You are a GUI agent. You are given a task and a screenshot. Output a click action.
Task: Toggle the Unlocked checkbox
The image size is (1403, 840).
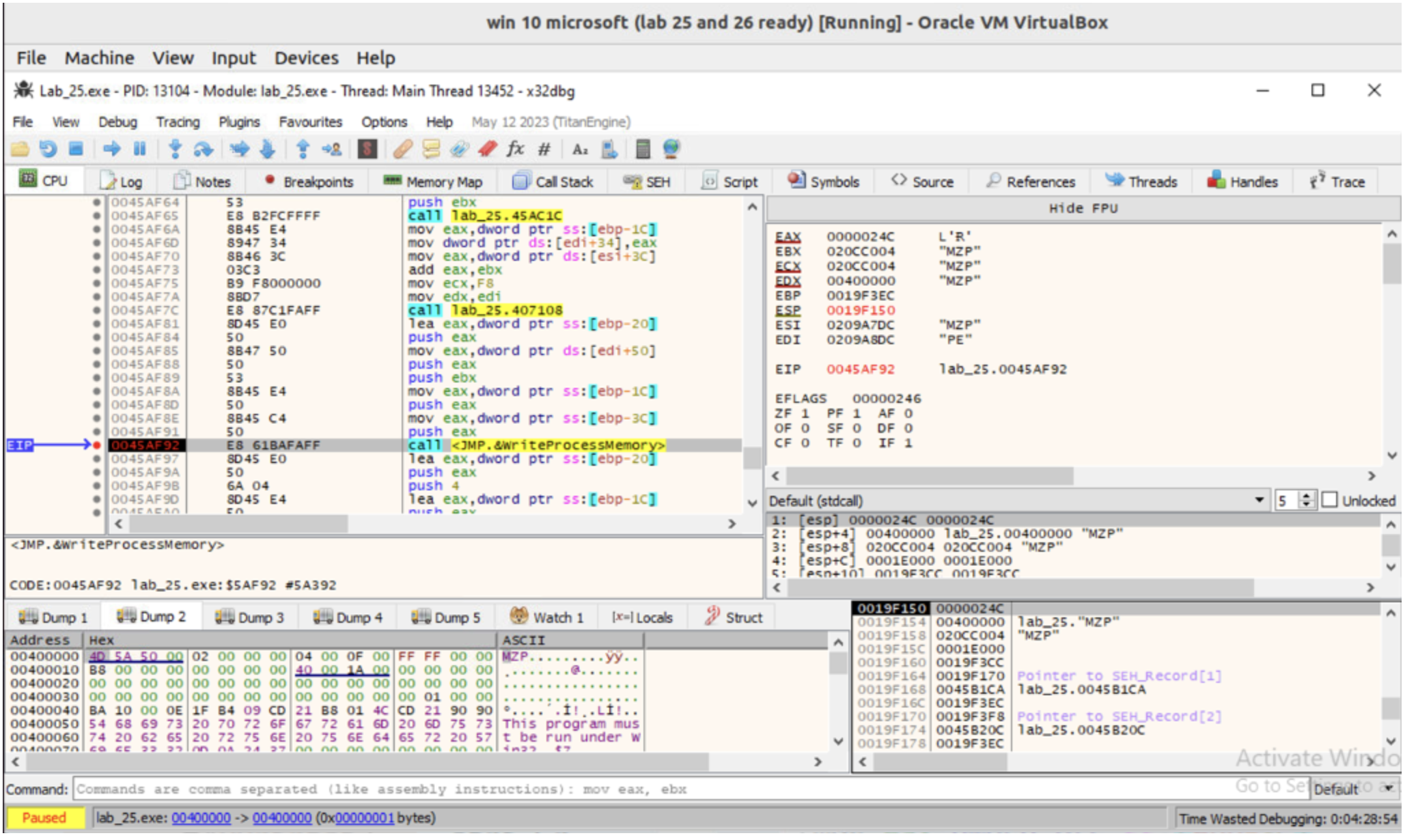(x=1329, y=501)
